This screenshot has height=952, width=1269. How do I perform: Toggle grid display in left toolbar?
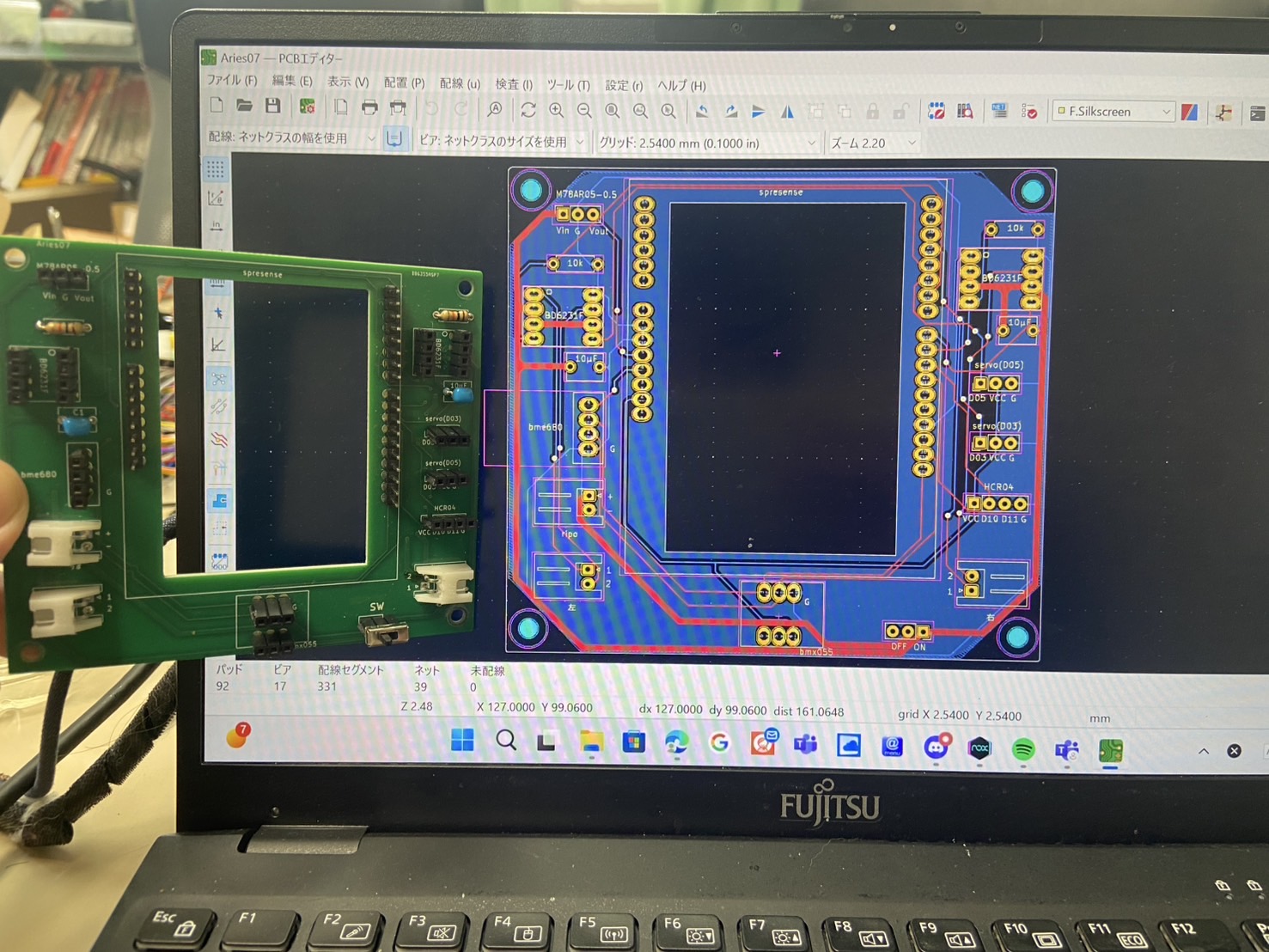pyautogui.click(x=216, y=168)
